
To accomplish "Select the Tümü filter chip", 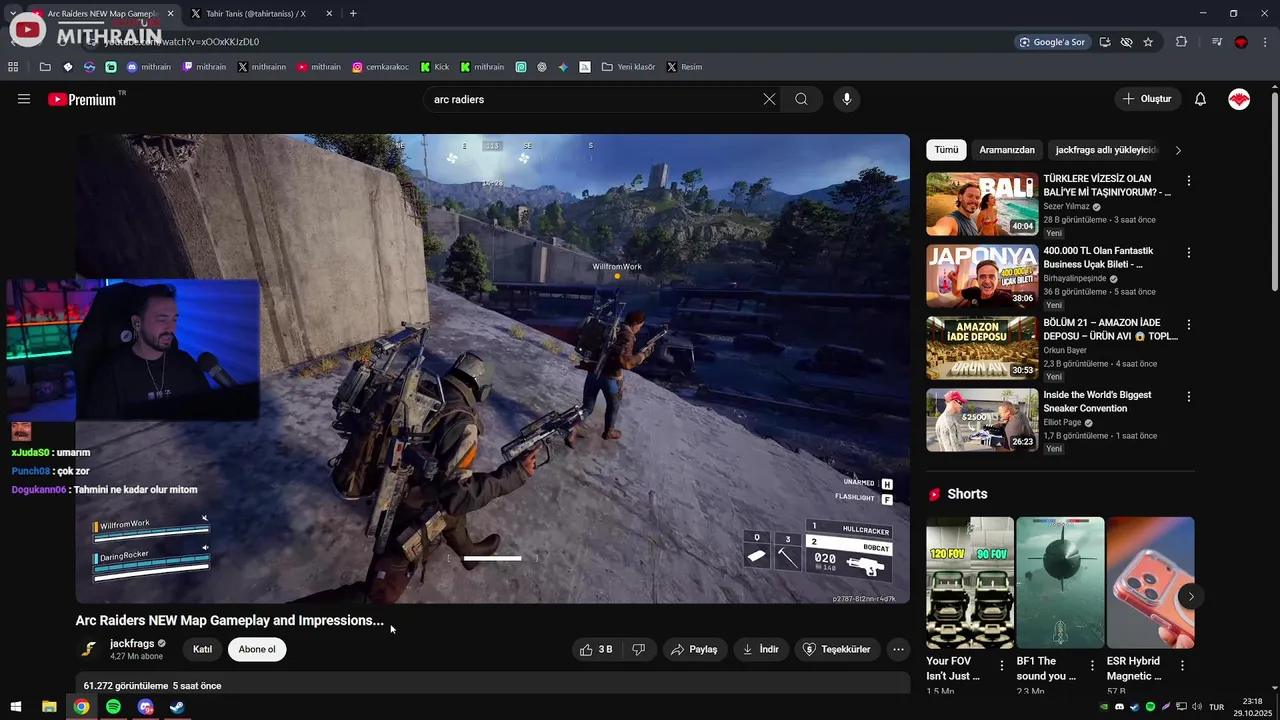I will (x=946, y=150).
